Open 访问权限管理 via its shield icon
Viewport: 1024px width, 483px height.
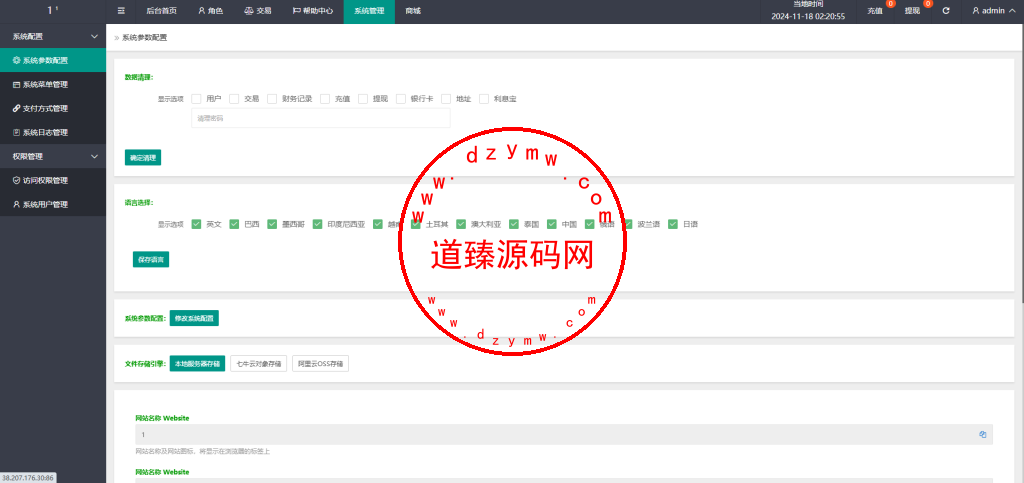point(16,181)
